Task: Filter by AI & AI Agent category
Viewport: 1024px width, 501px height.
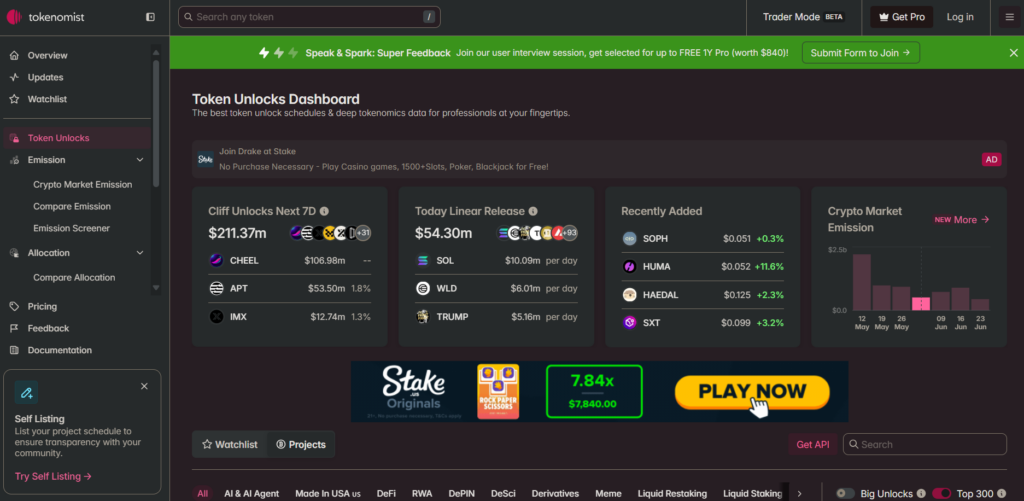Action: click(251, 493)
